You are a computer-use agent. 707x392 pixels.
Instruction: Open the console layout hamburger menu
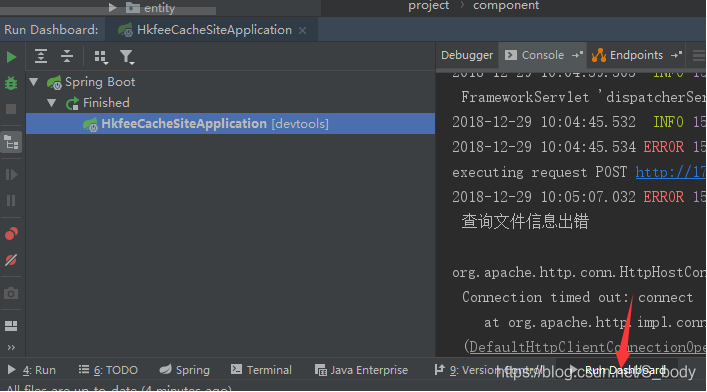(x=699, y=55)
